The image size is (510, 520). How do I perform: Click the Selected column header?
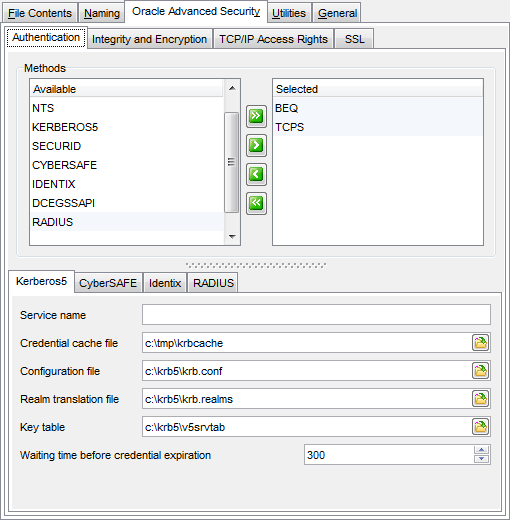378,89
